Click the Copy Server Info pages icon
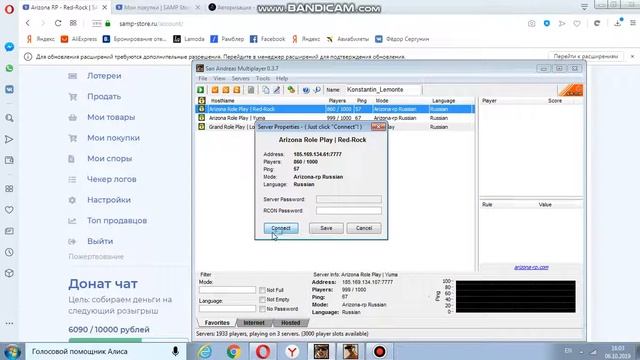This screenshot has width=640, height=360. pos(266,90)
